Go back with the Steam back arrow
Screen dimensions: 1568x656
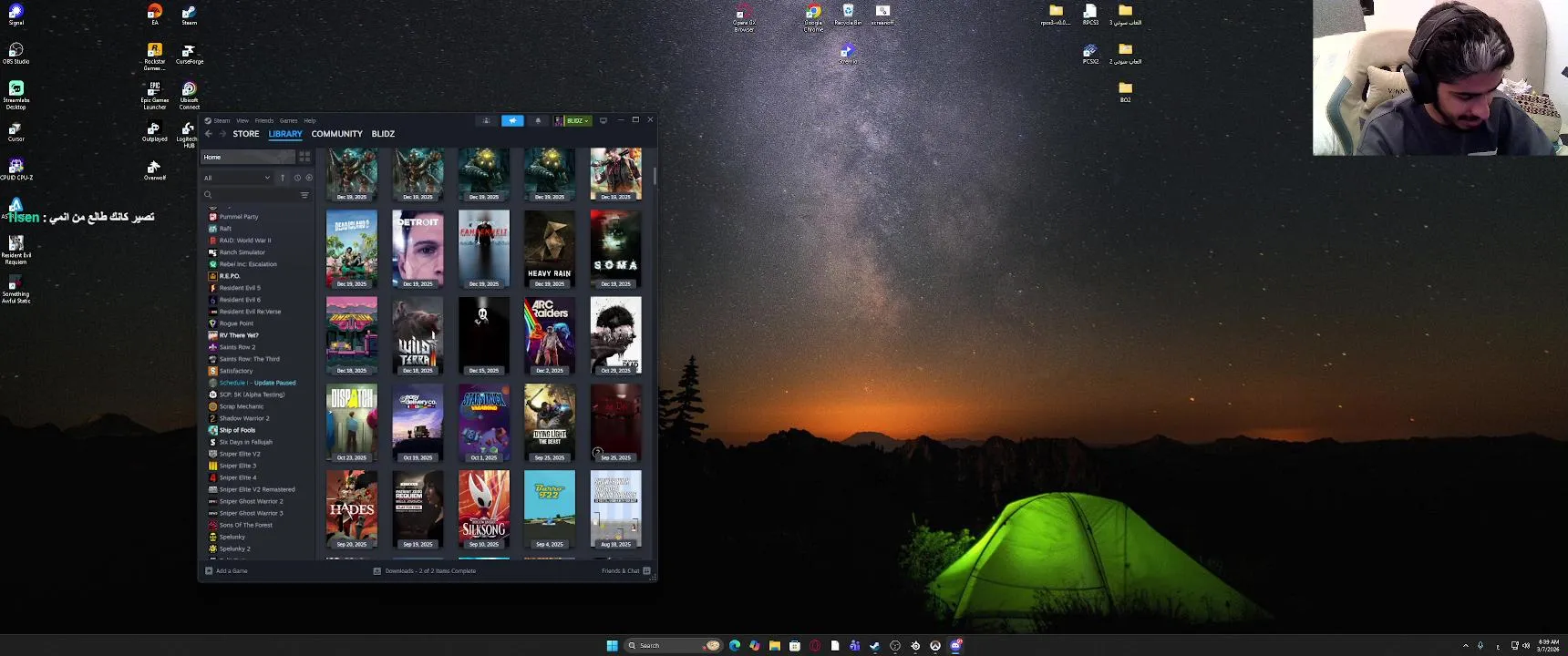coord(209,134)
